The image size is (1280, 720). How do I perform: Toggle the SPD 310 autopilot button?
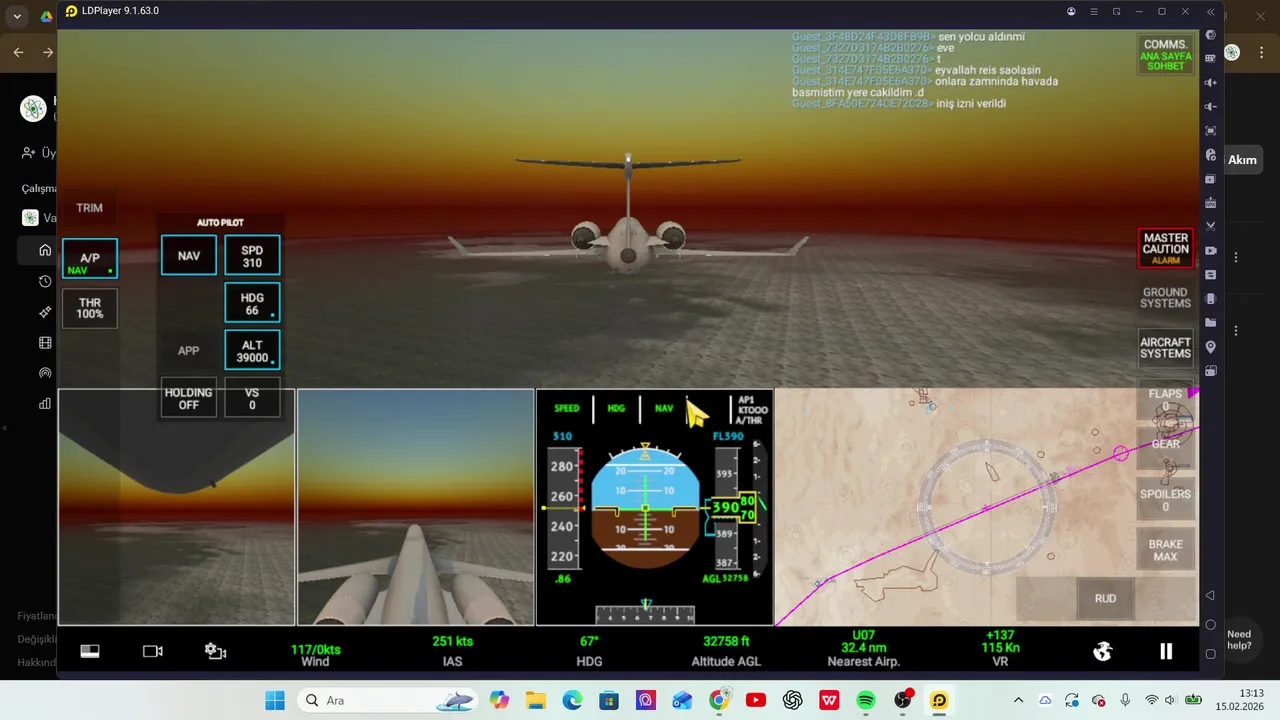(x=252, y=255)
